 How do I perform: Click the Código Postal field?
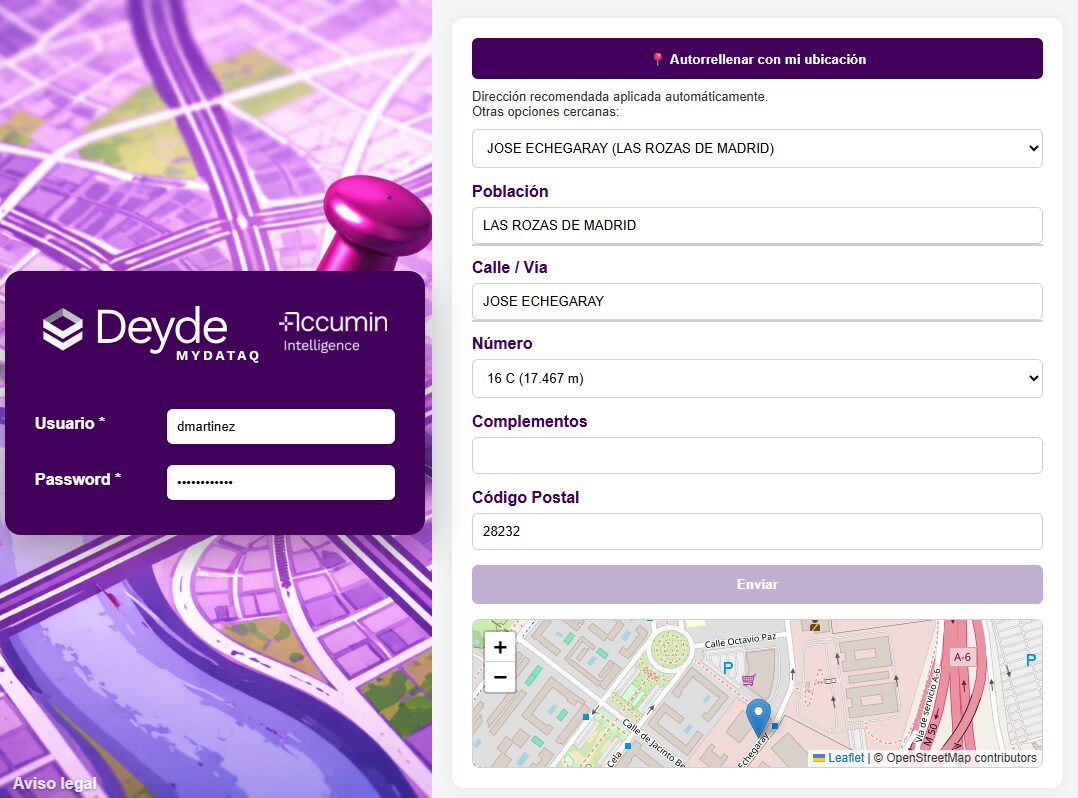(x=757, y=532)
